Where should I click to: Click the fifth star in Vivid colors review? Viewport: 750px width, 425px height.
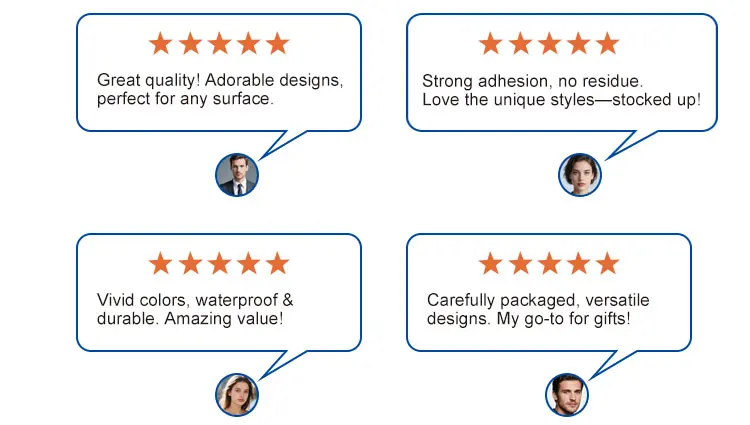point(277,264)
